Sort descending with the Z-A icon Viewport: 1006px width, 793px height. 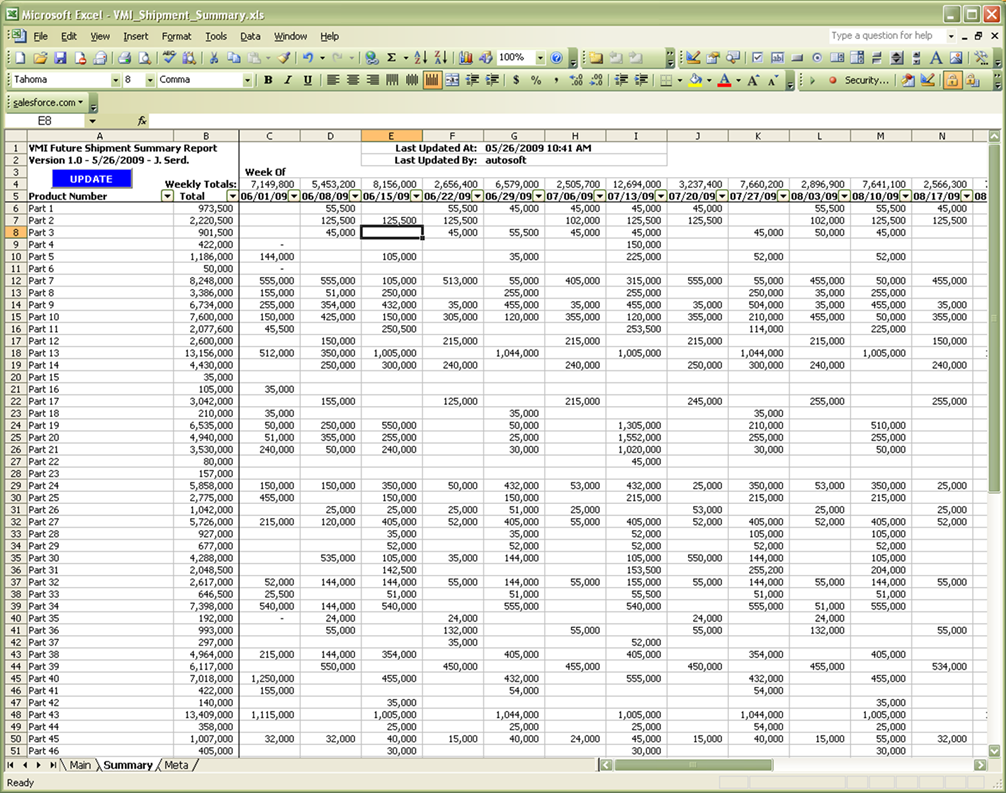(440, 58)
